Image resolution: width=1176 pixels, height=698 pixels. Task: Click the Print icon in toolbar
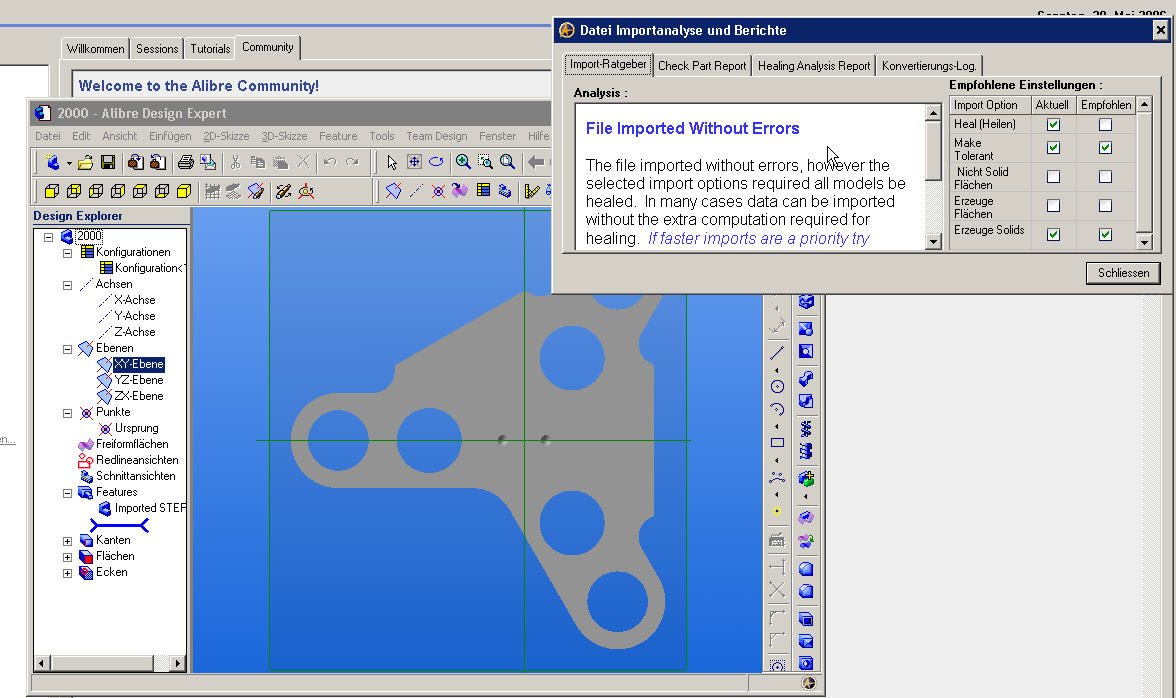[185, 162]
